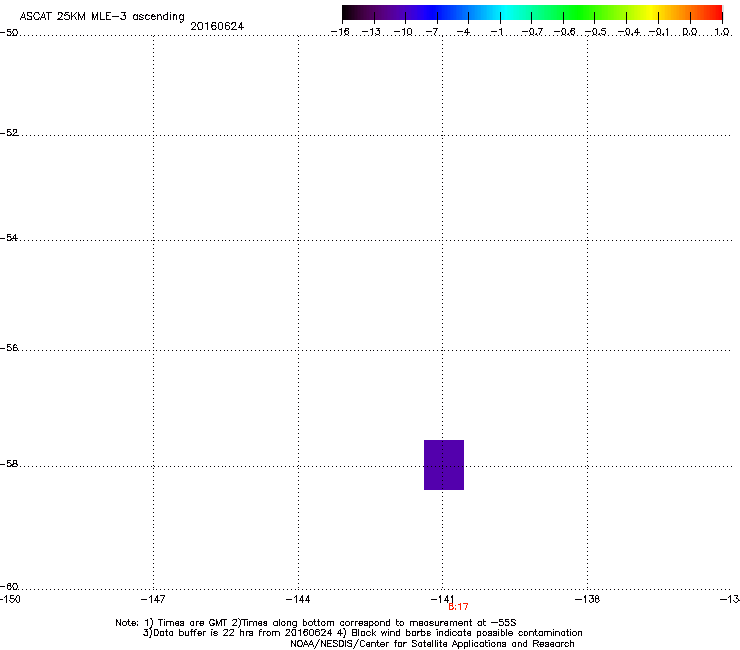Click the purple data block near -141
Viewport: 740px width, 650px height.
point(444,465)
